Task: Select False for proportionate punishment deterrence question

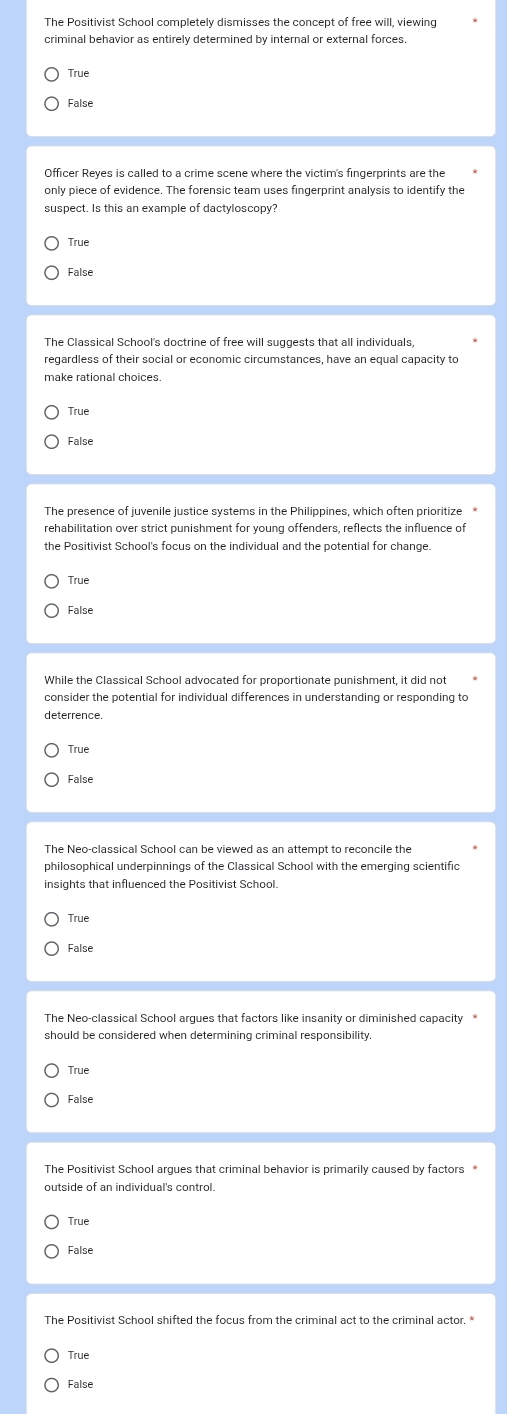Action: tap(52, 780)
